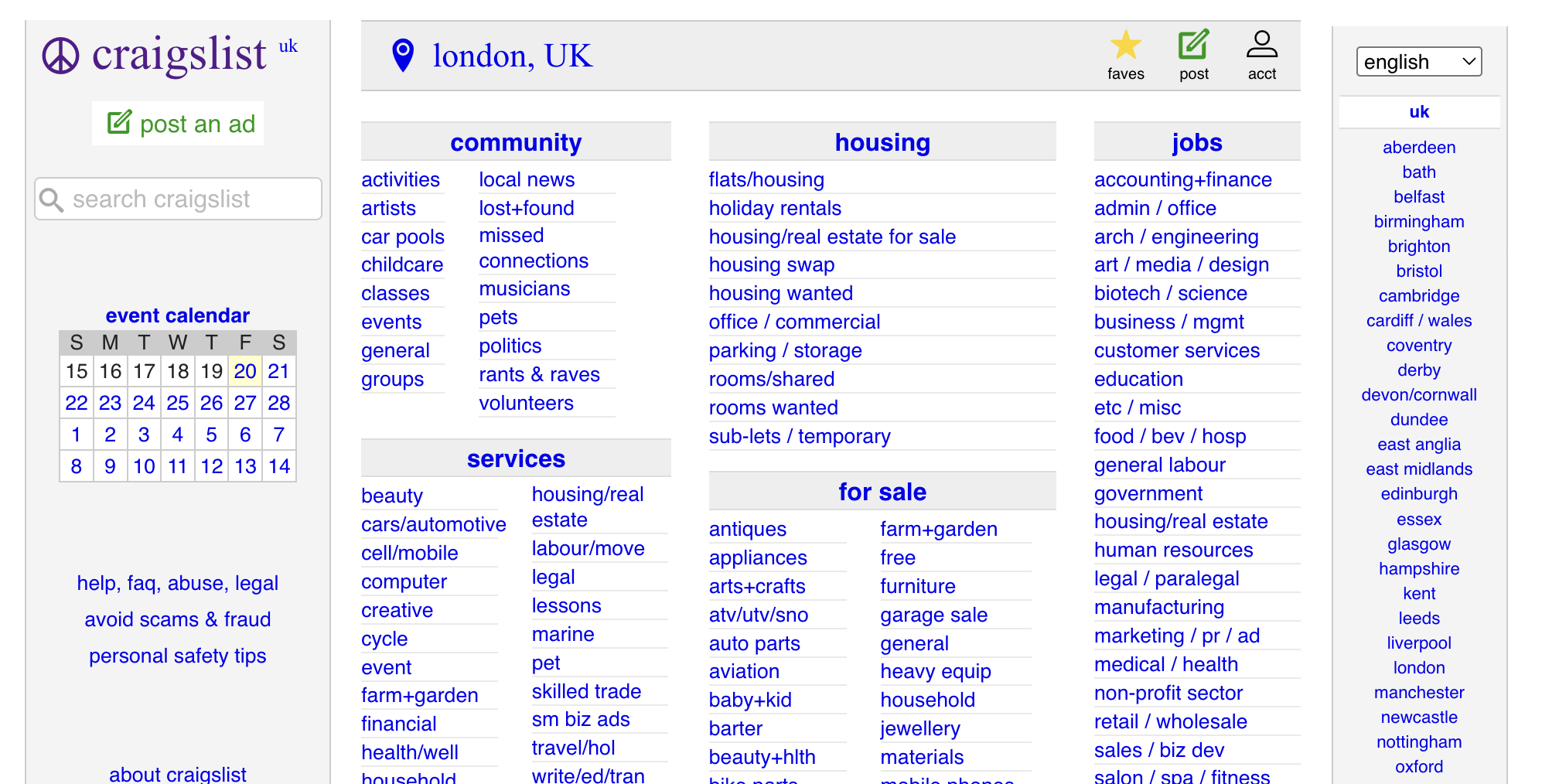The width and height of the screenshot is (1559, 784).
Task: Open the jobs section header
Action: click(1196, 142)
